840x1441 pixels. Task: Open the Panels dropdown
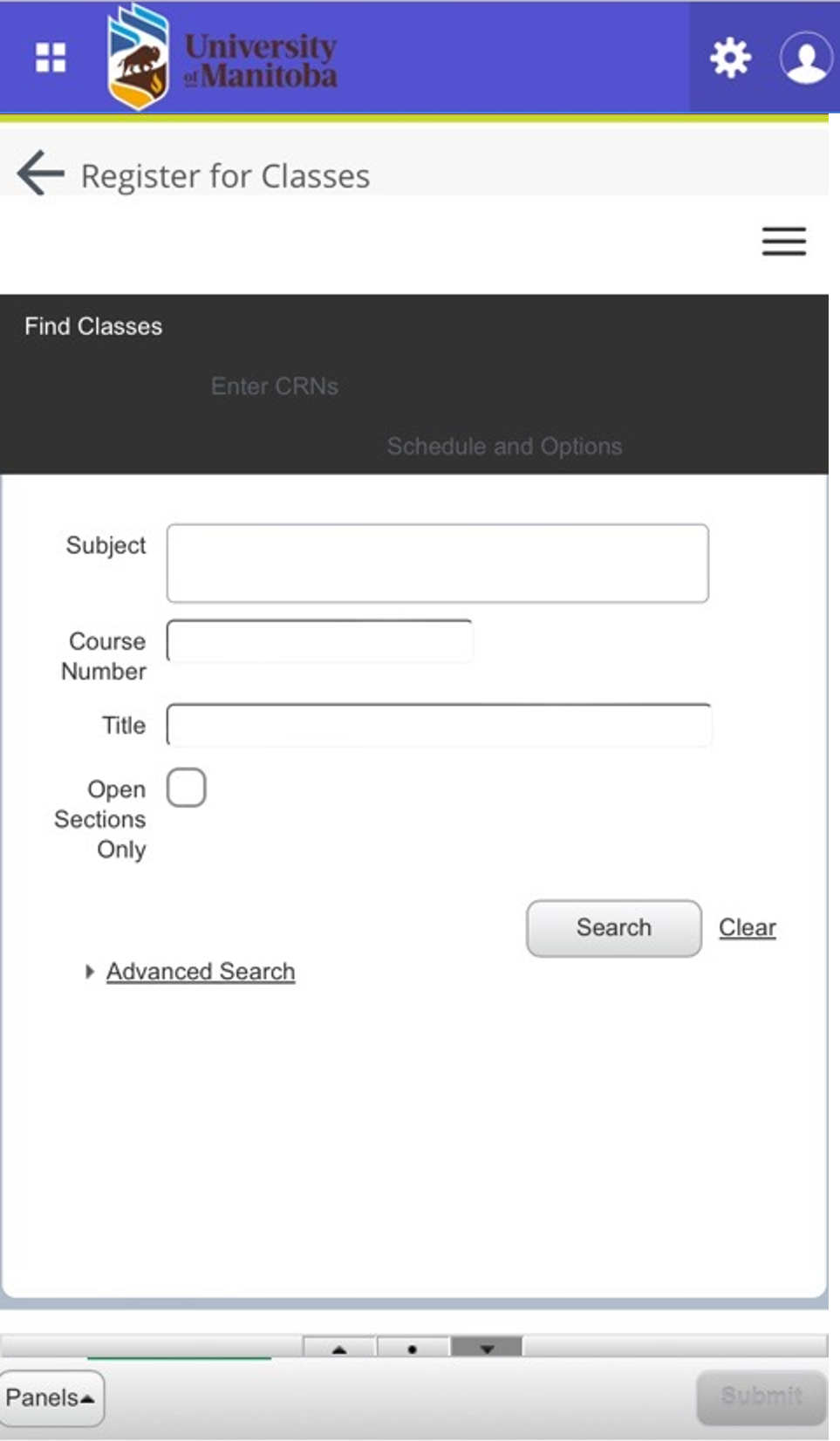click(x=51, y=1397)
